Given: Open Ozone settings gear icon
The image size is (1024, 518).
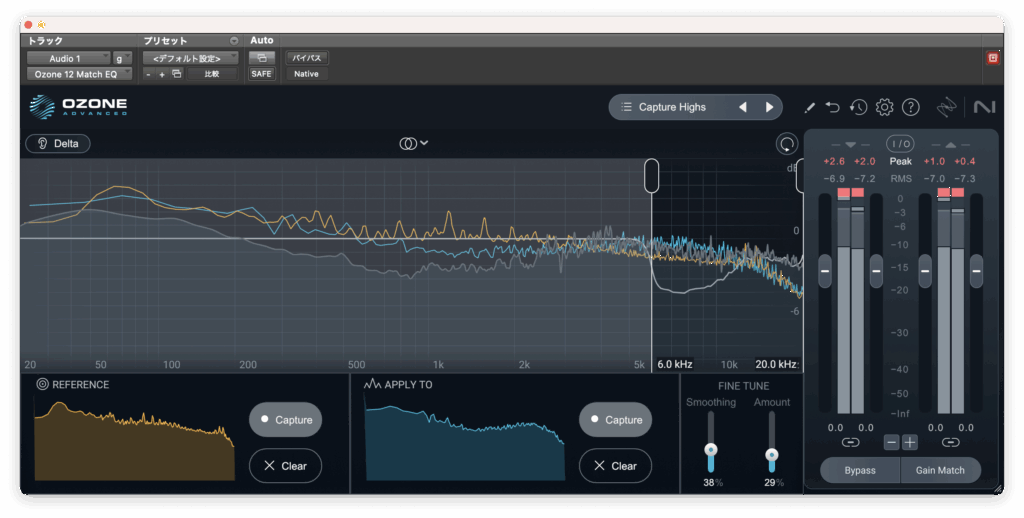Looking at the screenshot, I should click(x=884, y=107).
